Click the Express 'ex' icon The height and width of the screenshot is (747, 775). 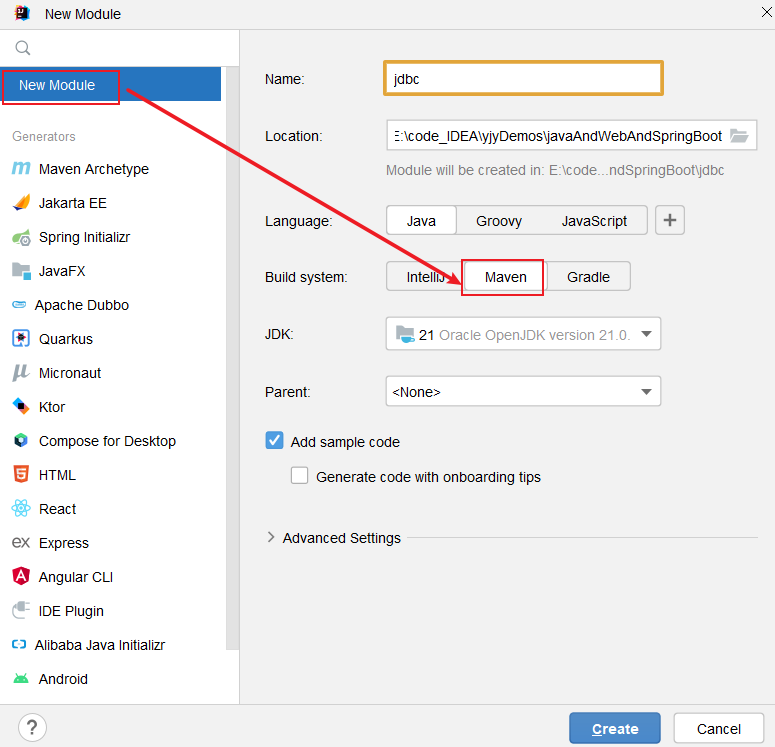[x=21, y=543]
